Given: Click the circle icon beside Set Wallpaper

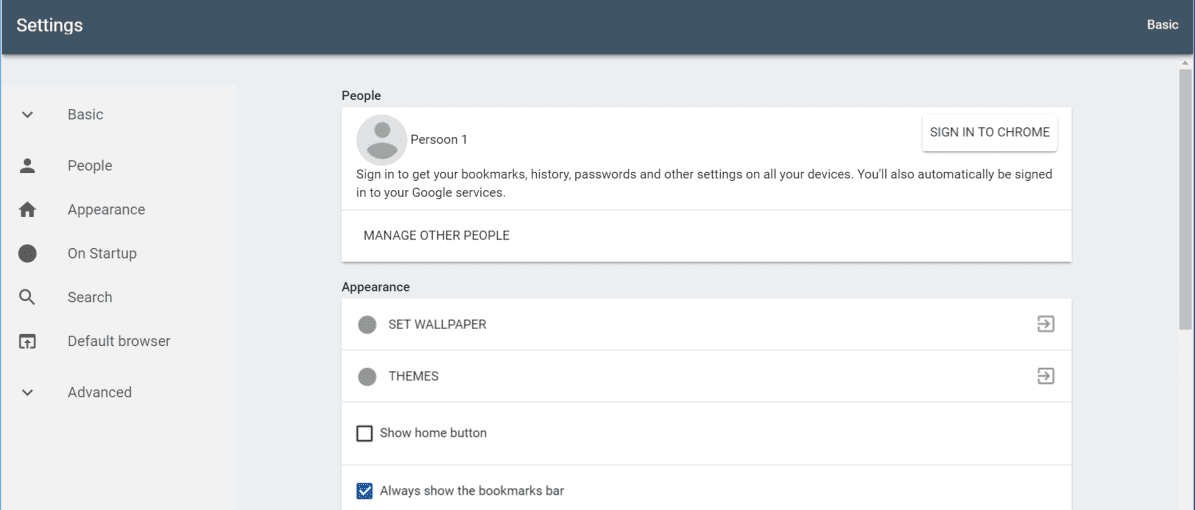Looking at the screenshot, I should 367,325.
